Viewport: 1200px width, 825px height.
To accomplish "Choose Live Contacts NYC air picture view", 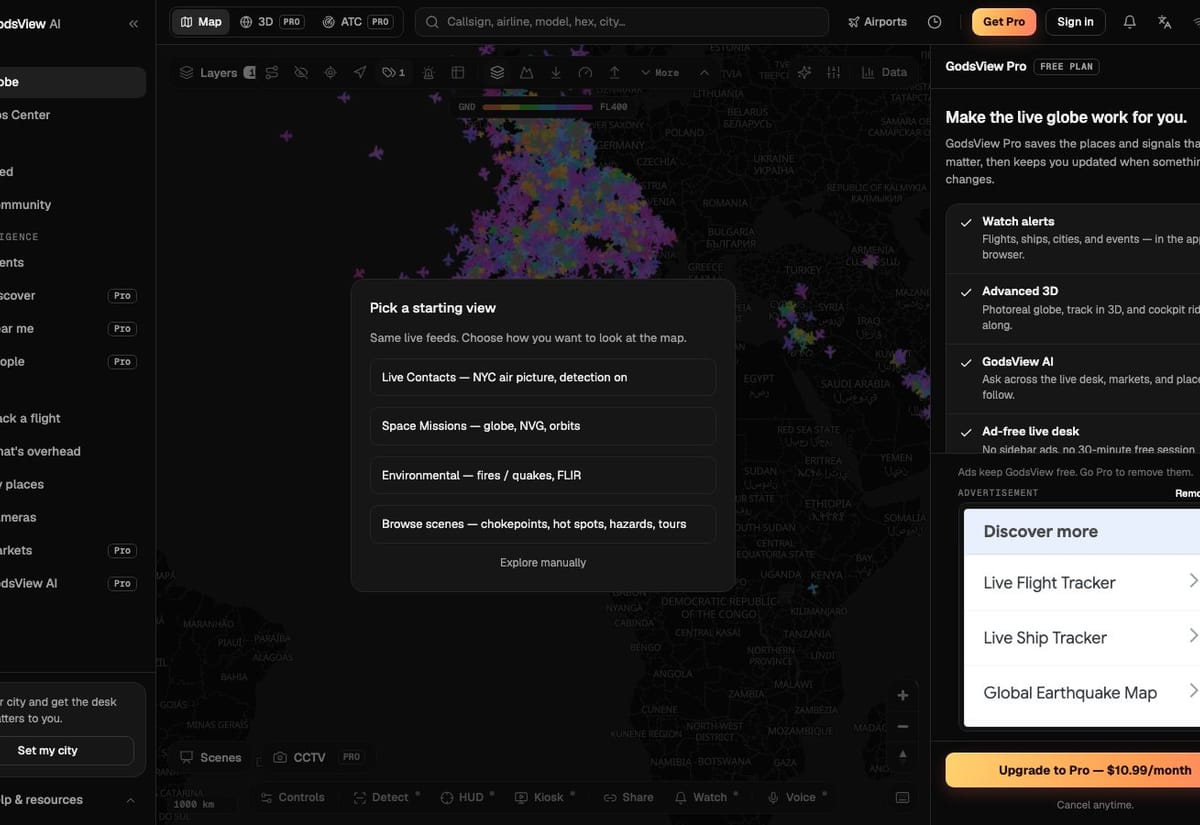I will [543, 377].
